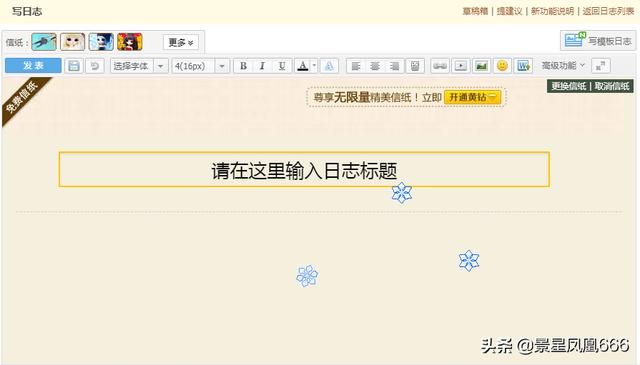
Task: Toggle bold formatting
Action: click(x=243, y=66)
